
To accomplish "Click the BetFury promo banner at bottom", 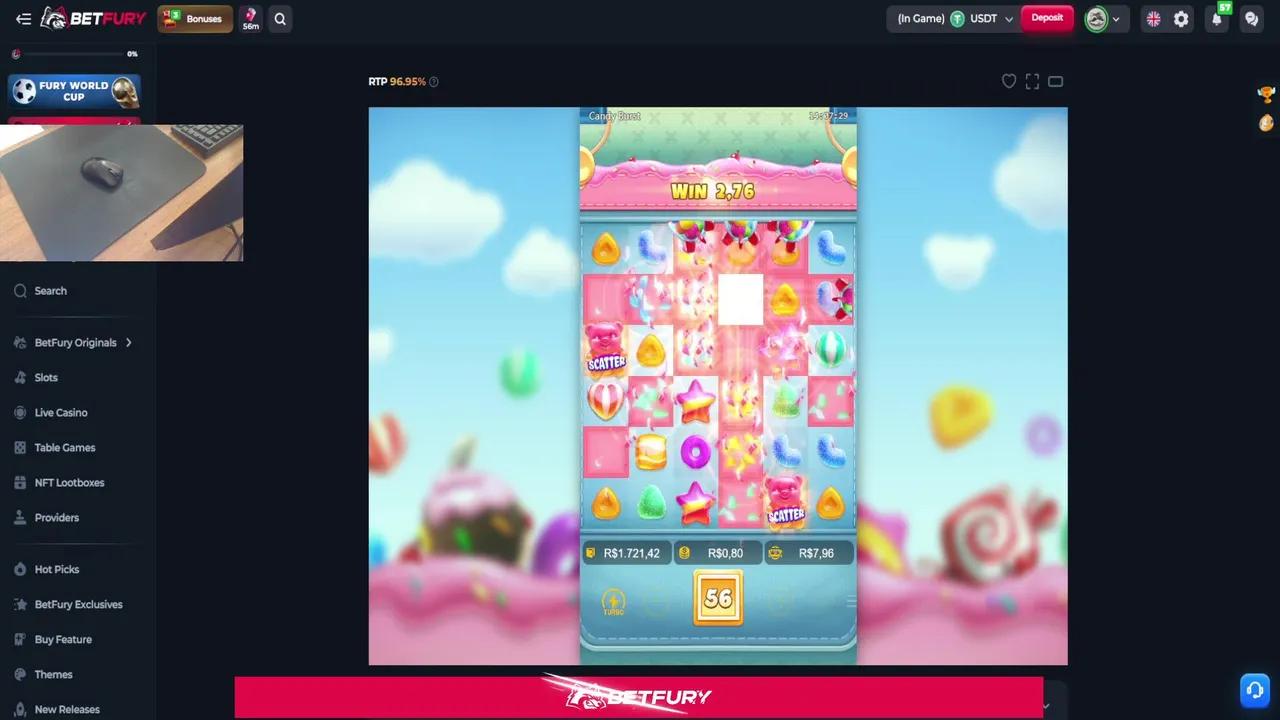I will (638, 697).
